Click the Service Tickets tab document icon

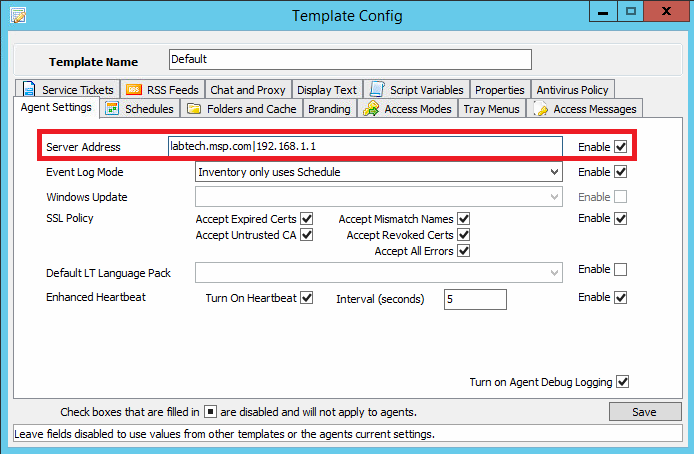pyautogui.click(x=29, y=89)
